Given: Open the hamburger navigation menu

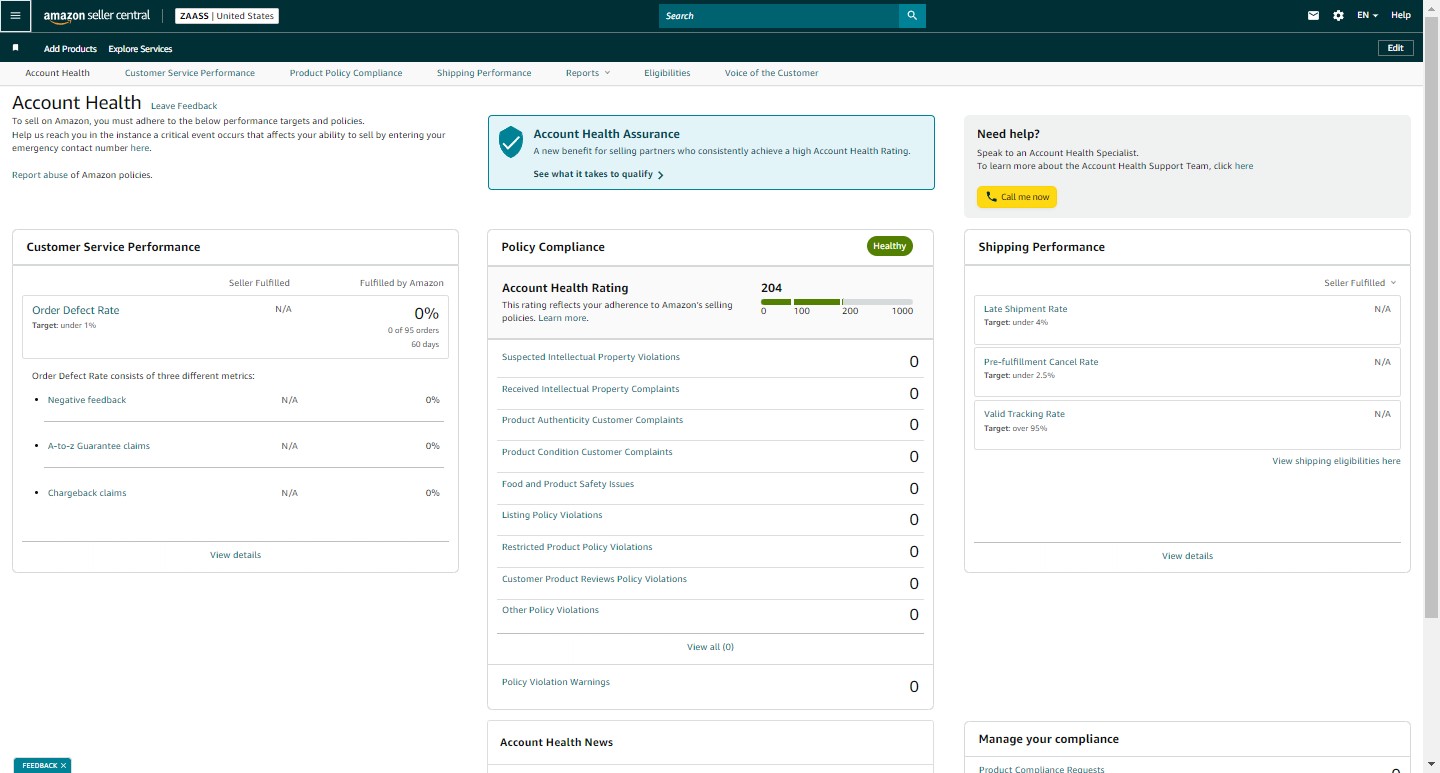Looking at the screenshot, I should click(x=15, y=16).
